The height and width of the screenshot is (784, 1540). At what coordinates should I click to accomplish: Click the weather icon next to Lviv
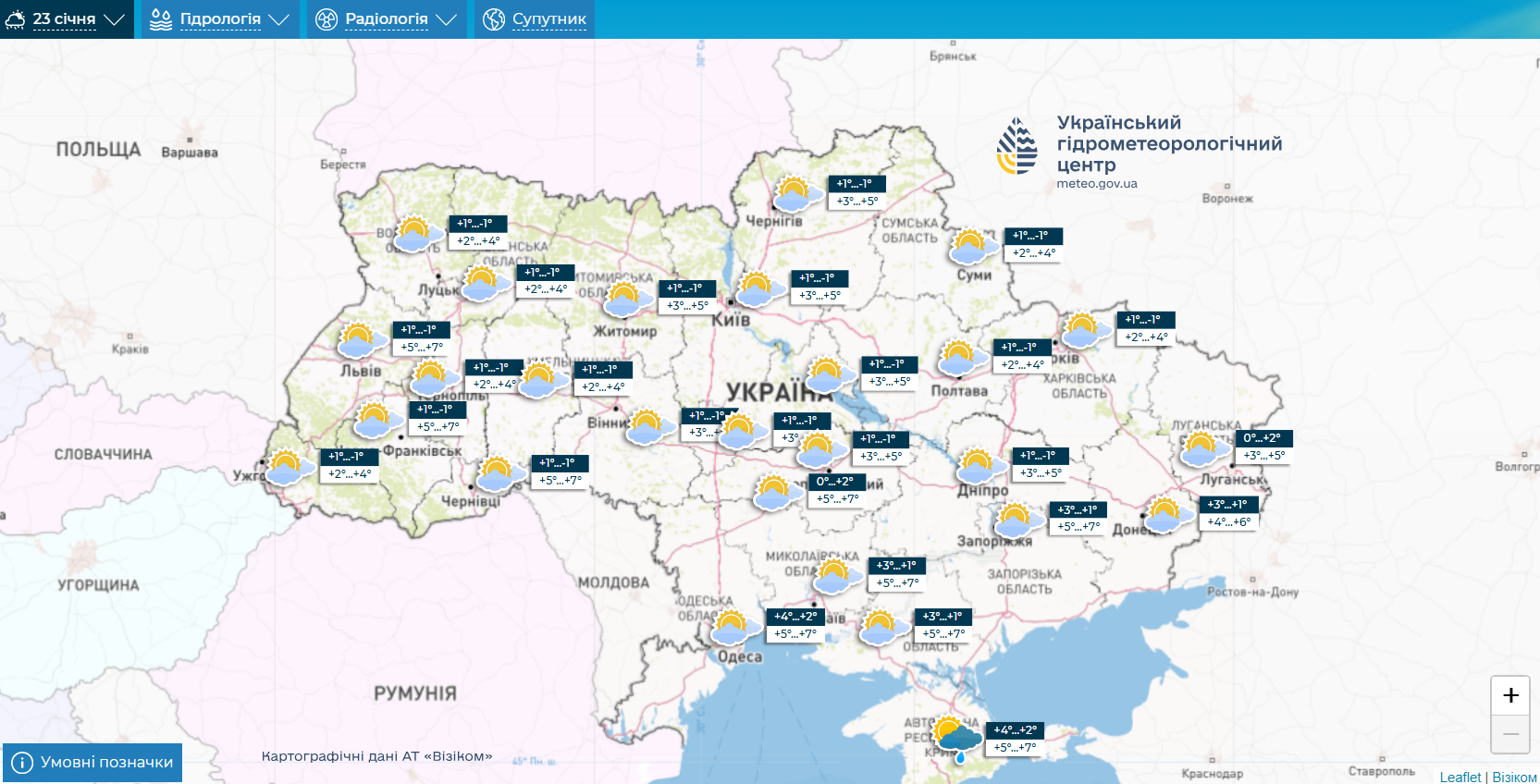pyautogui.click(x=360, y=340)
